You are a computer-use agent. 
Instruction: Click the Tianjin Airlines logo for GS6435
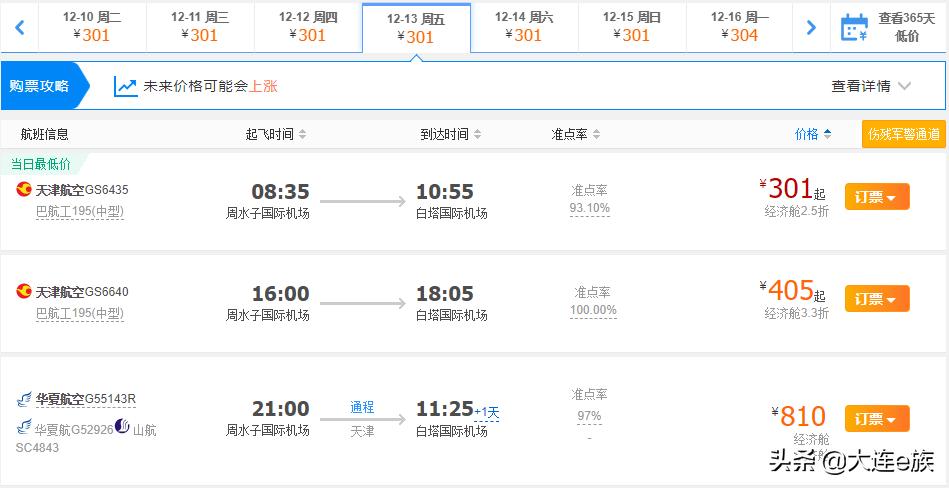[24, 190]
